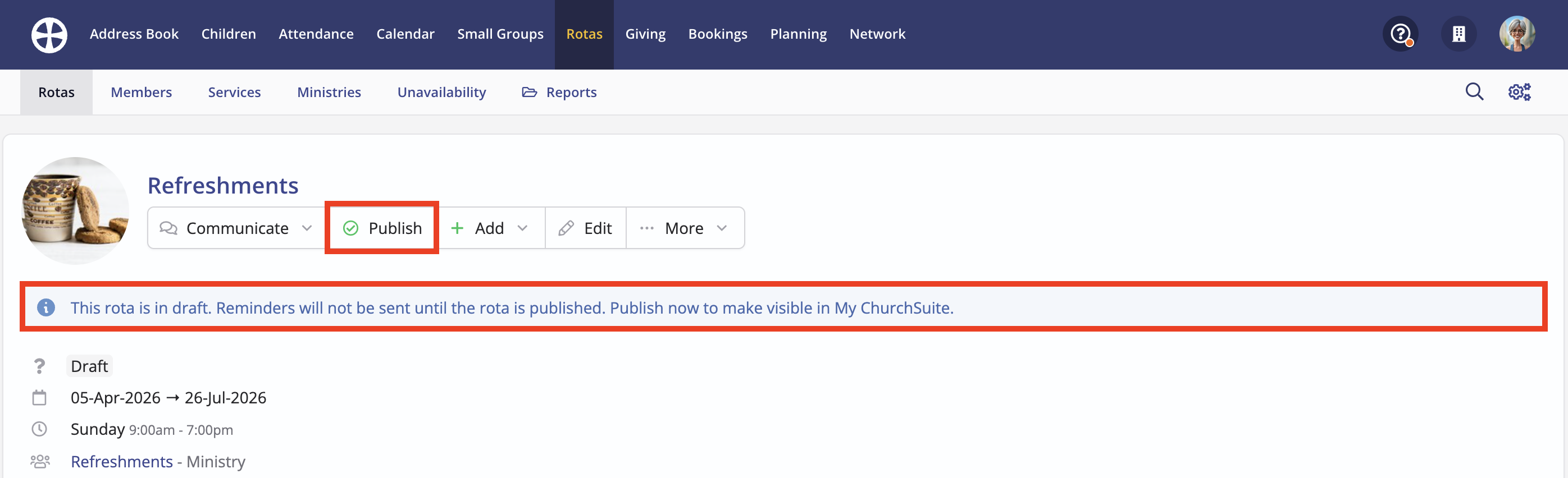Click the draft rota notice message
1568x478 pixels.
click(512, 307)
